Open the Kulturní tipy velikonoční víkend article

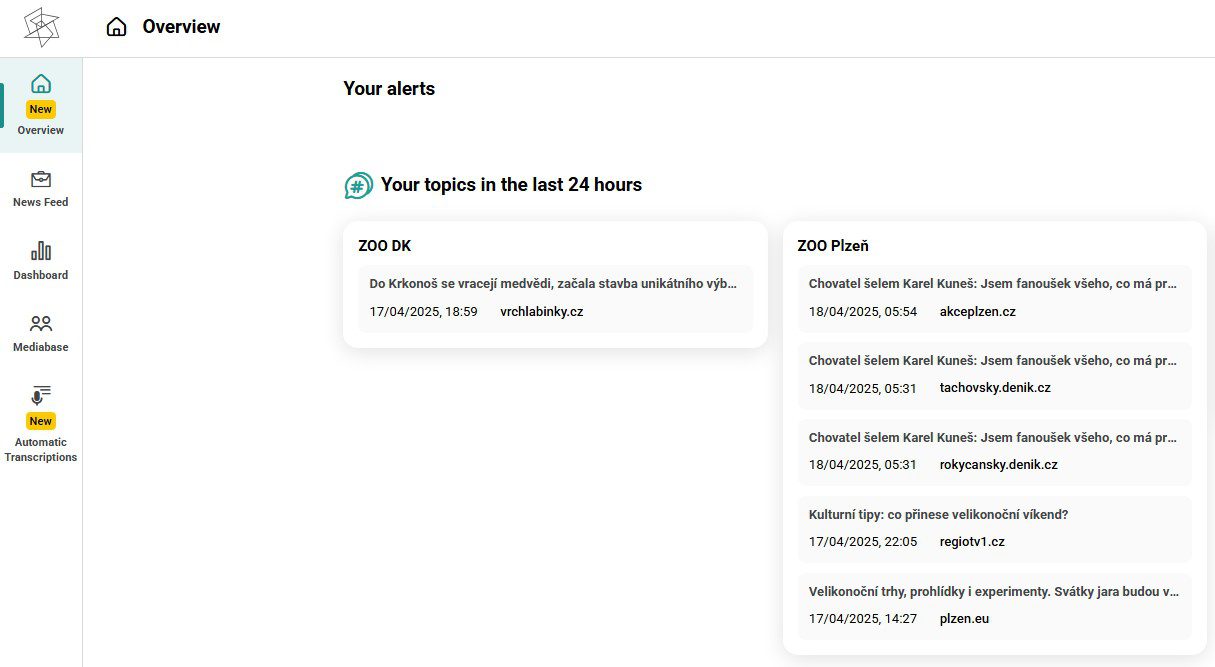coord(938,514)
